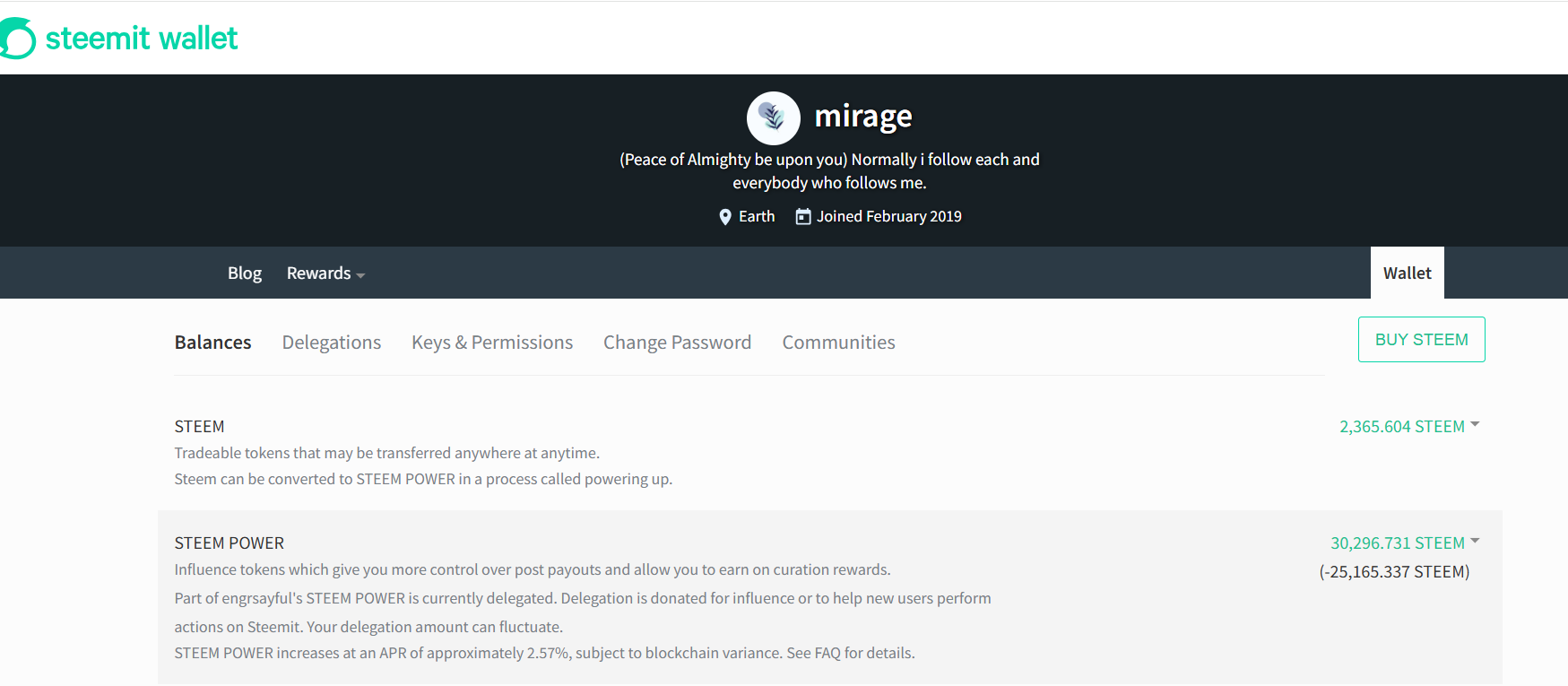The width and height of the screenshot is (1568, 686).
Task: Click the BUY STEEM button
Action: click(1422, 340)
